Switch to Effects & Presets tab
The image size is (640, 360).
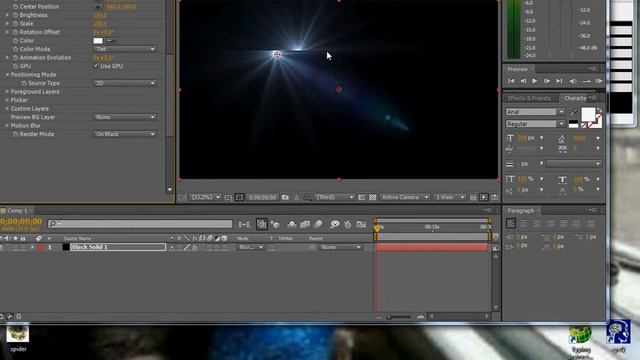529,98
